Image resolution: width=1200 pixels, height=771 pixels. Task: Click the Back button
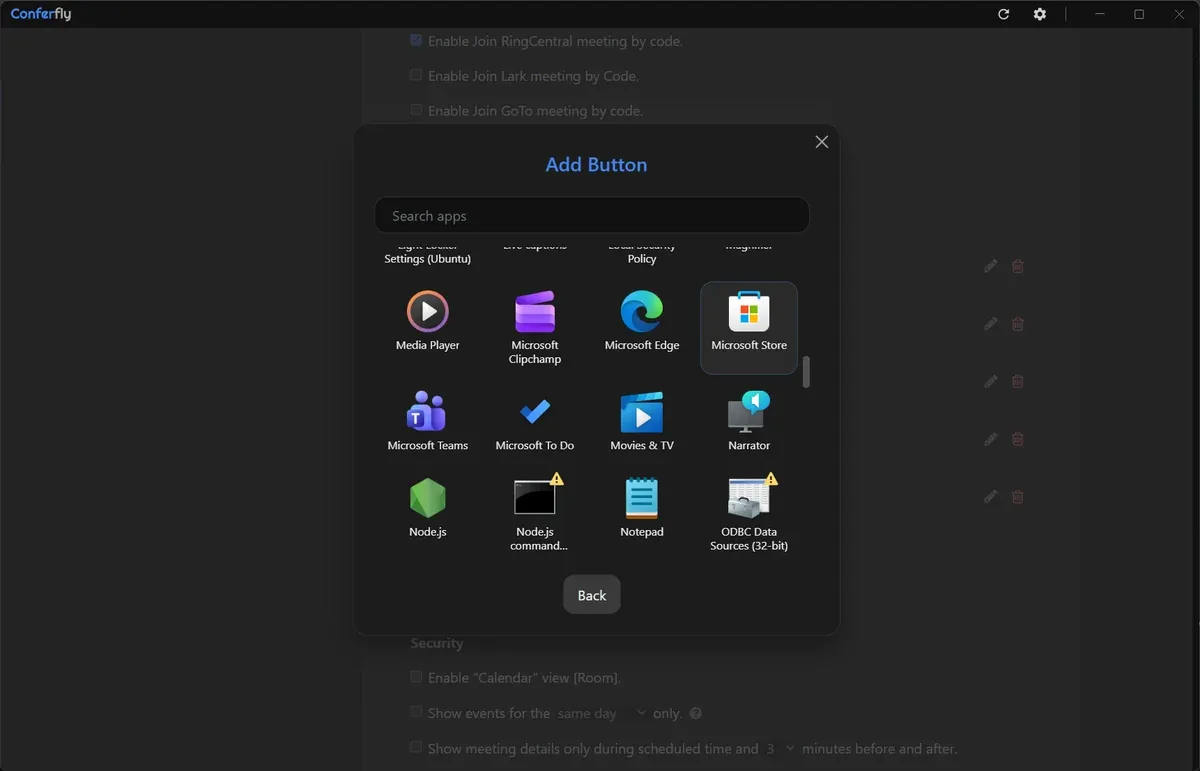pyautogui.click(x=592, y=595)
